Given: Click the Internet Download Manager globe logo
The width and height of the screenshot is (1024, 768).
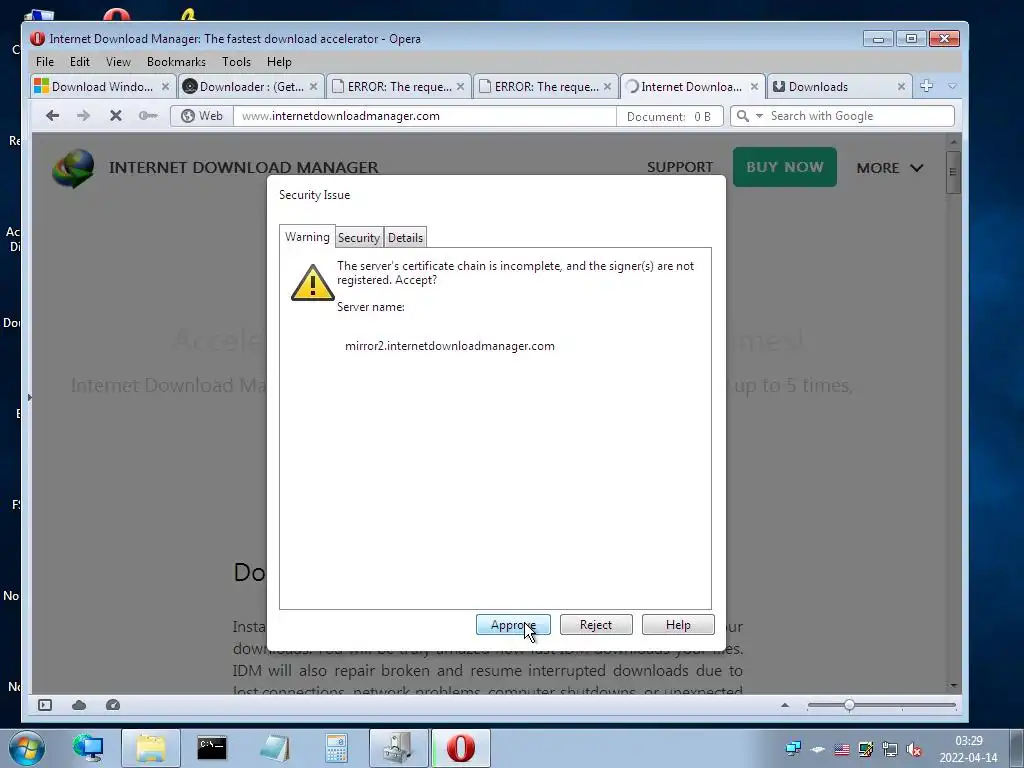Looking at the screenshot, I should (x=73, y=168).
